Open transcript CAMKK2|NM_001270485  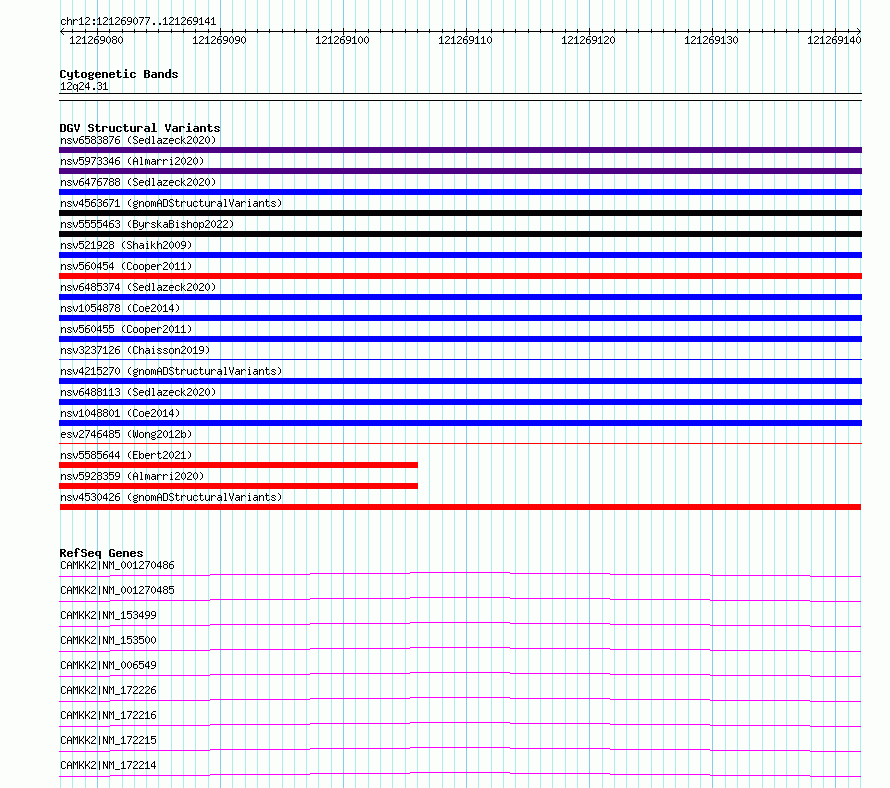117,590
